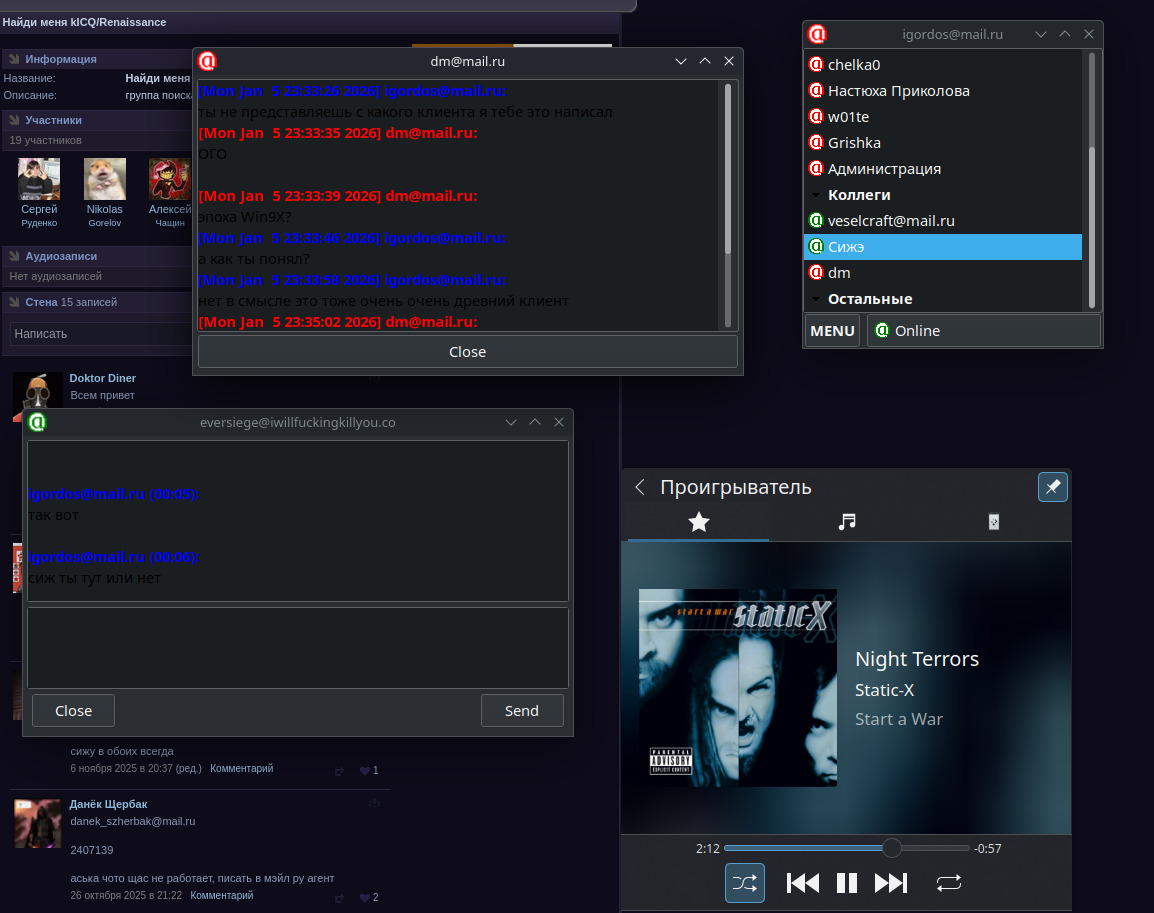This screenshot has width=1154, height=913.
Task: Collapse the Стена section
Action: tap(14, 302)
